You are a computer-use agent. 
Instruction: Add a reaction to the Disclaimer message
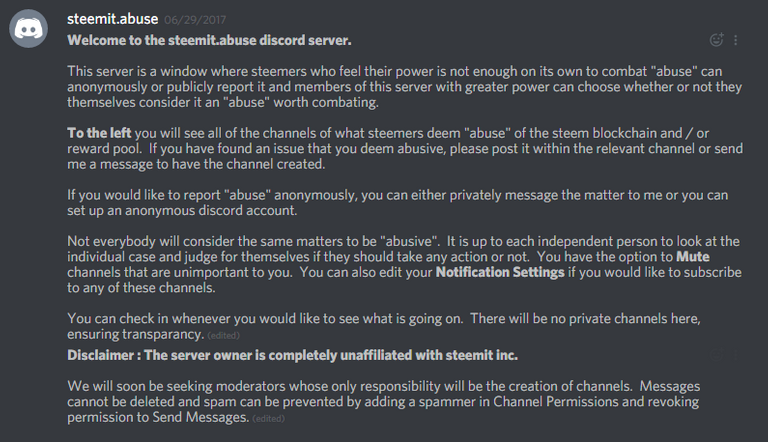[x=717, y=355]
